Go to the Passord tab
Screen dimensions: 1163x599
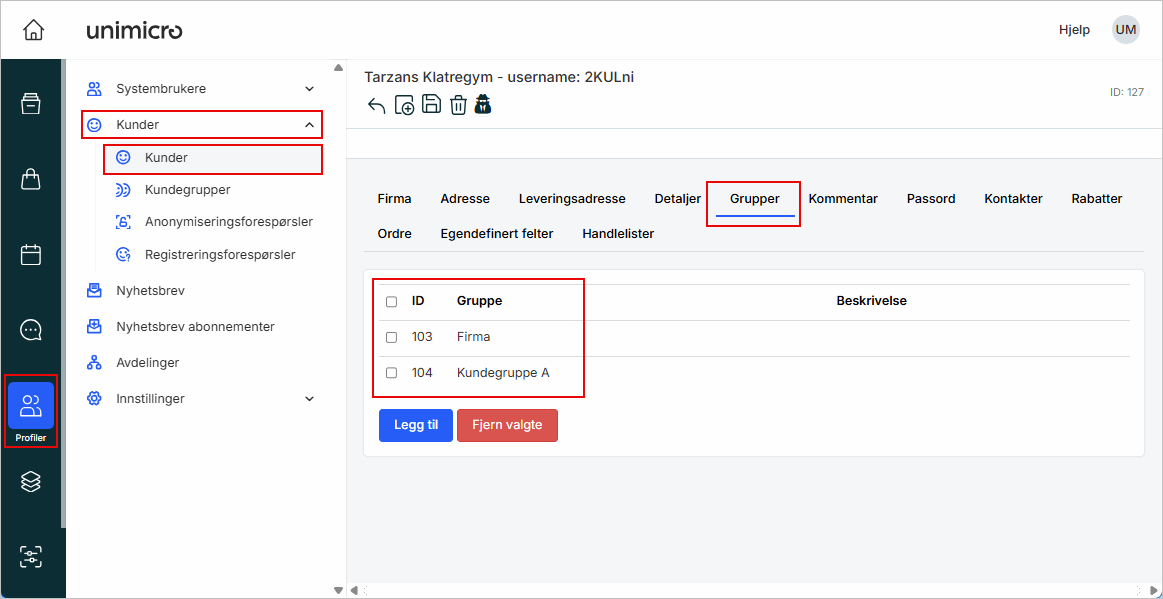click(x=931, y=199)
